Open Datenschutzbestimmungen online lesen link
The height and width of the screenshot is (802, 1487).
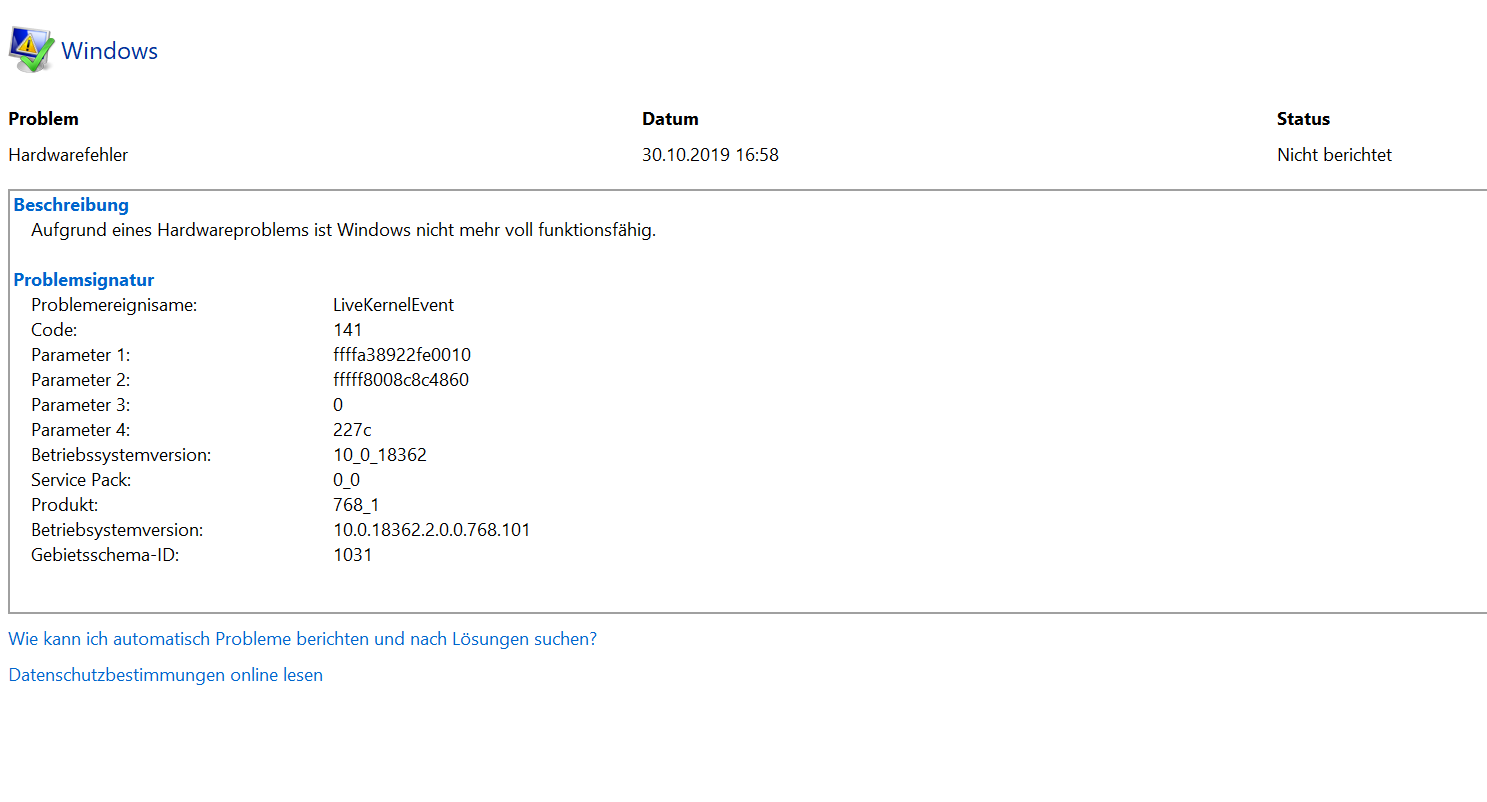click(165, 675)
